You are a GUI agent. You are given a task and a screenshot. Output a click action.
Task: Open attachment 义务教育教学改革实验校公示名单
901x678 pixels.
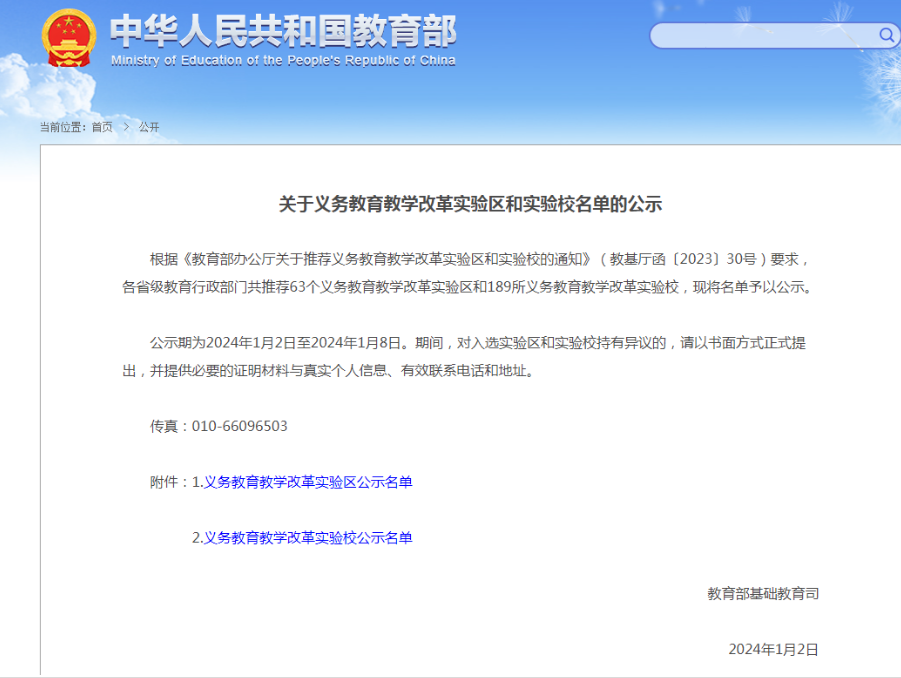(308, 538)
